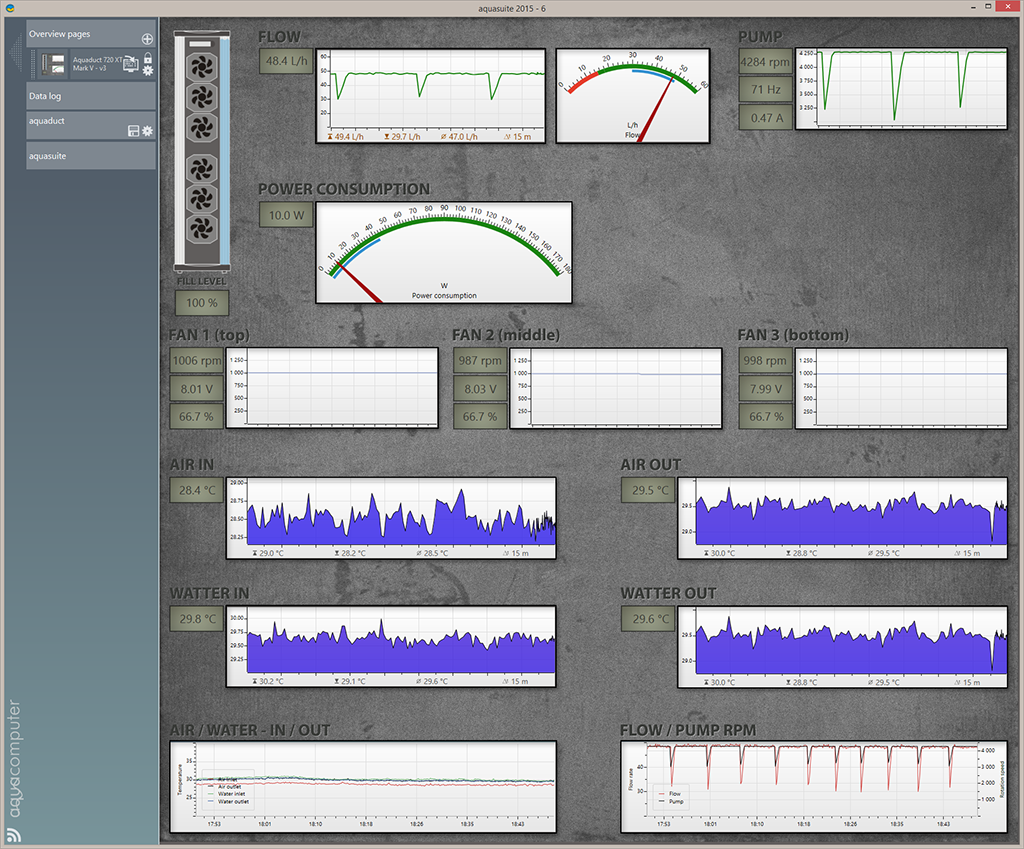Toggle the lock on Aquaduct 720 XT page

tap(147, 59)
